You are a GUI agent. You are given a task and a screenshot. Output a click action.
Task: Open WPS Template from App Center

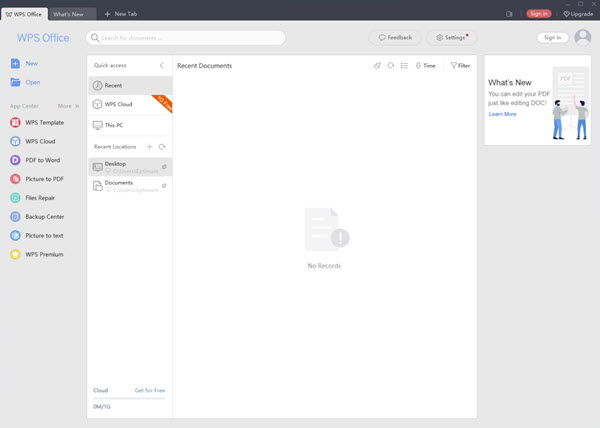37,122
